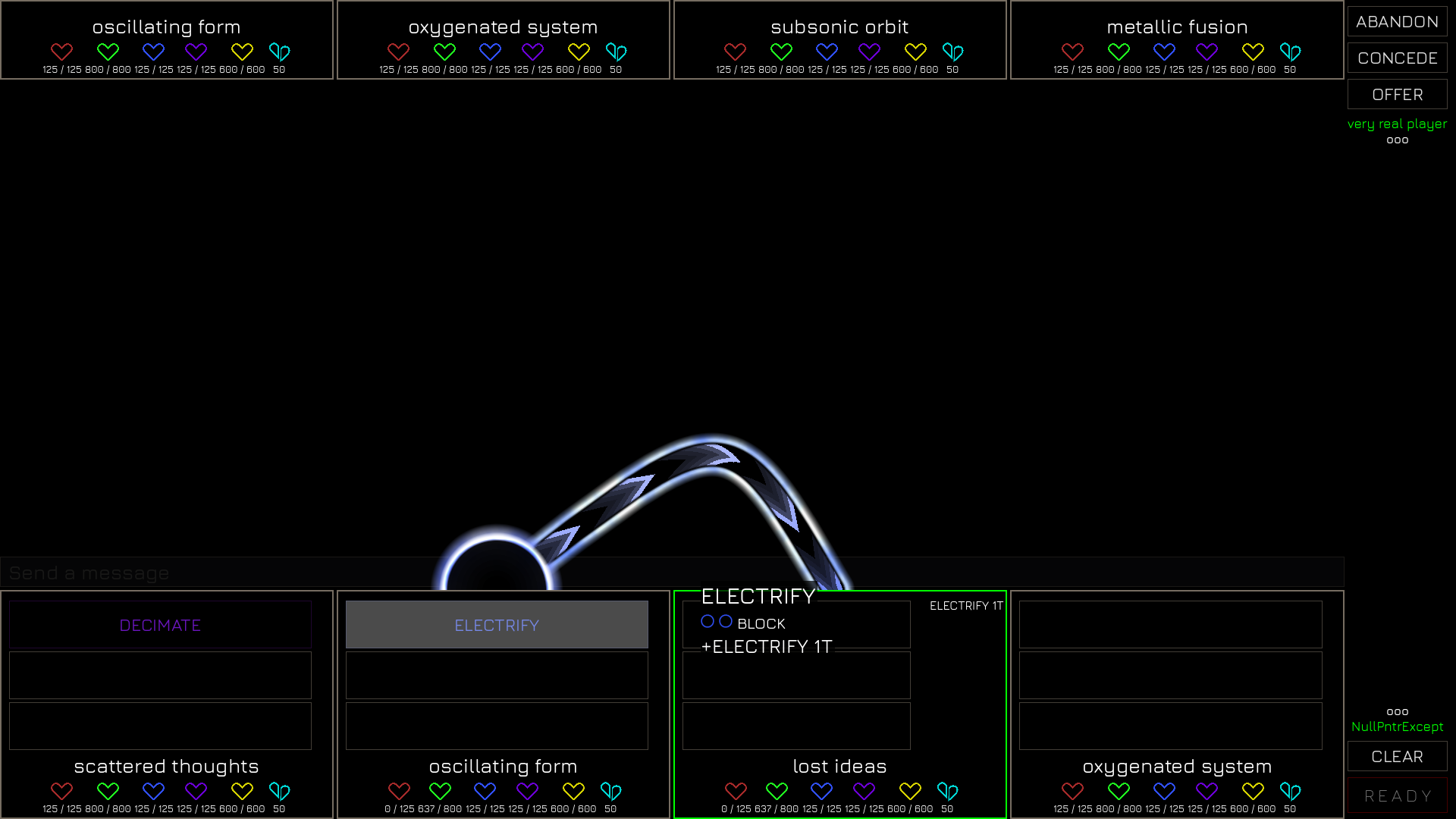Click top empty slot of bottom oxygenated system
The image size is (1456, 819).
[x=1170, y=625]
